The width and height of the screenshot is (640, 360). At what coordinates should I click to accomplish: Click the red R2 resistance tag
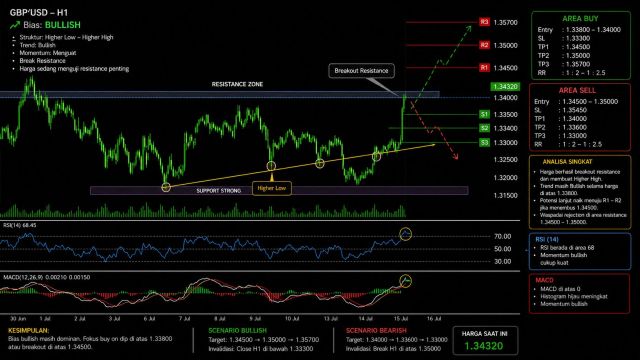[x=484, y=45]
